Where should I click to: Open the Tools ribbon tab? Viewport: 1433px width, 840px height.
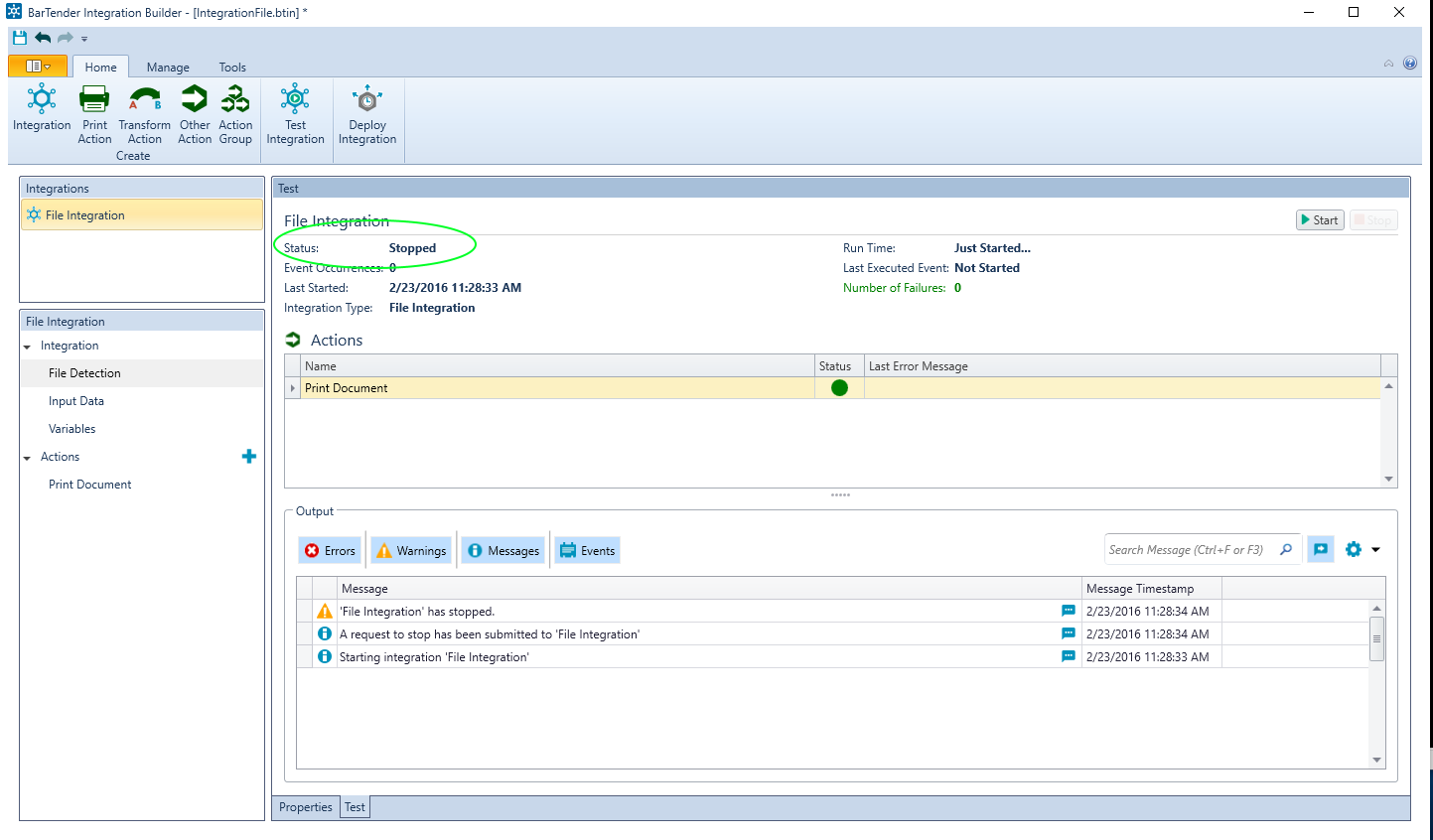click(x=232, y=67)
